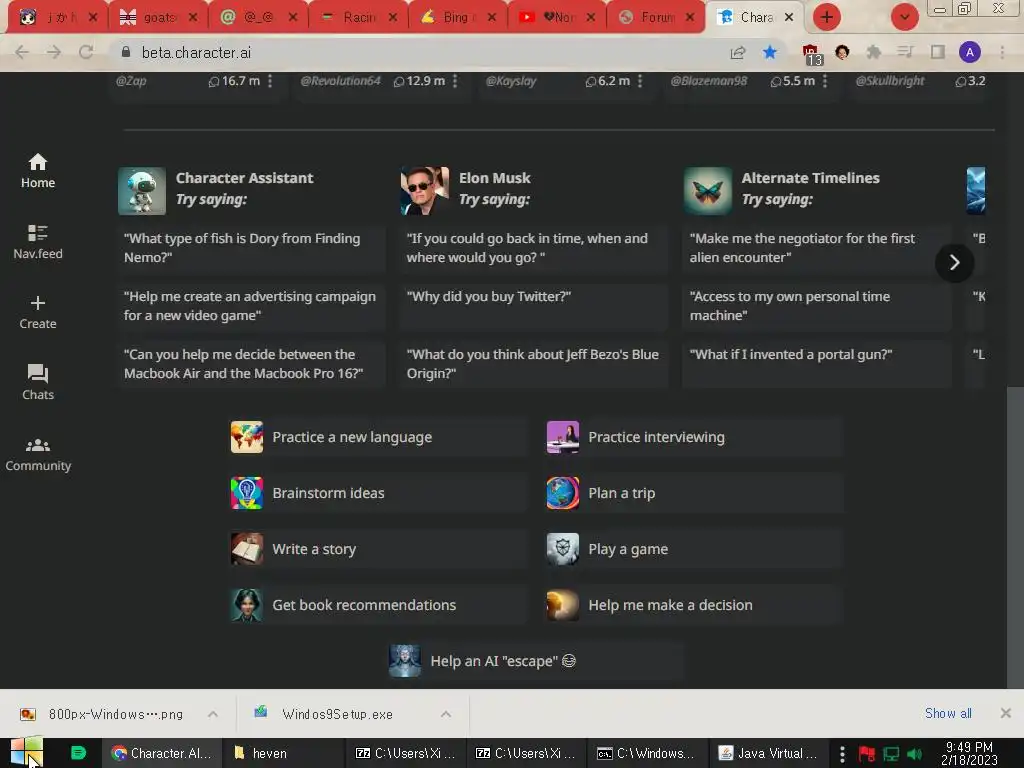Click What if I invented a portal gun prompt
This screenshot has width=1024, height=768.
[817, 364]
